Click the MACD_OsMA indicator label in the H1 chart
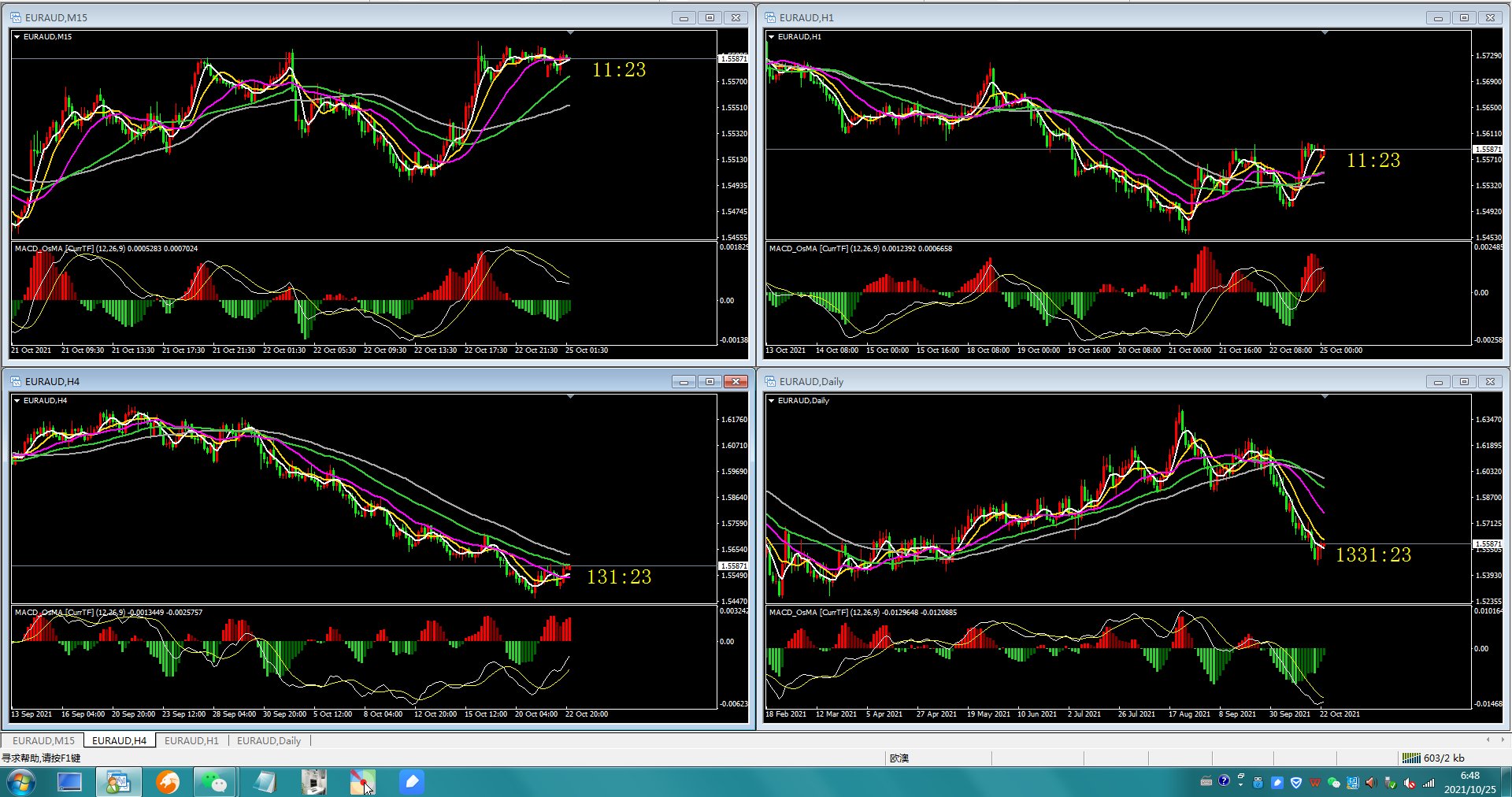This screenshot has width=1512, height=797. pyautogui.click(x=861, y=249)
